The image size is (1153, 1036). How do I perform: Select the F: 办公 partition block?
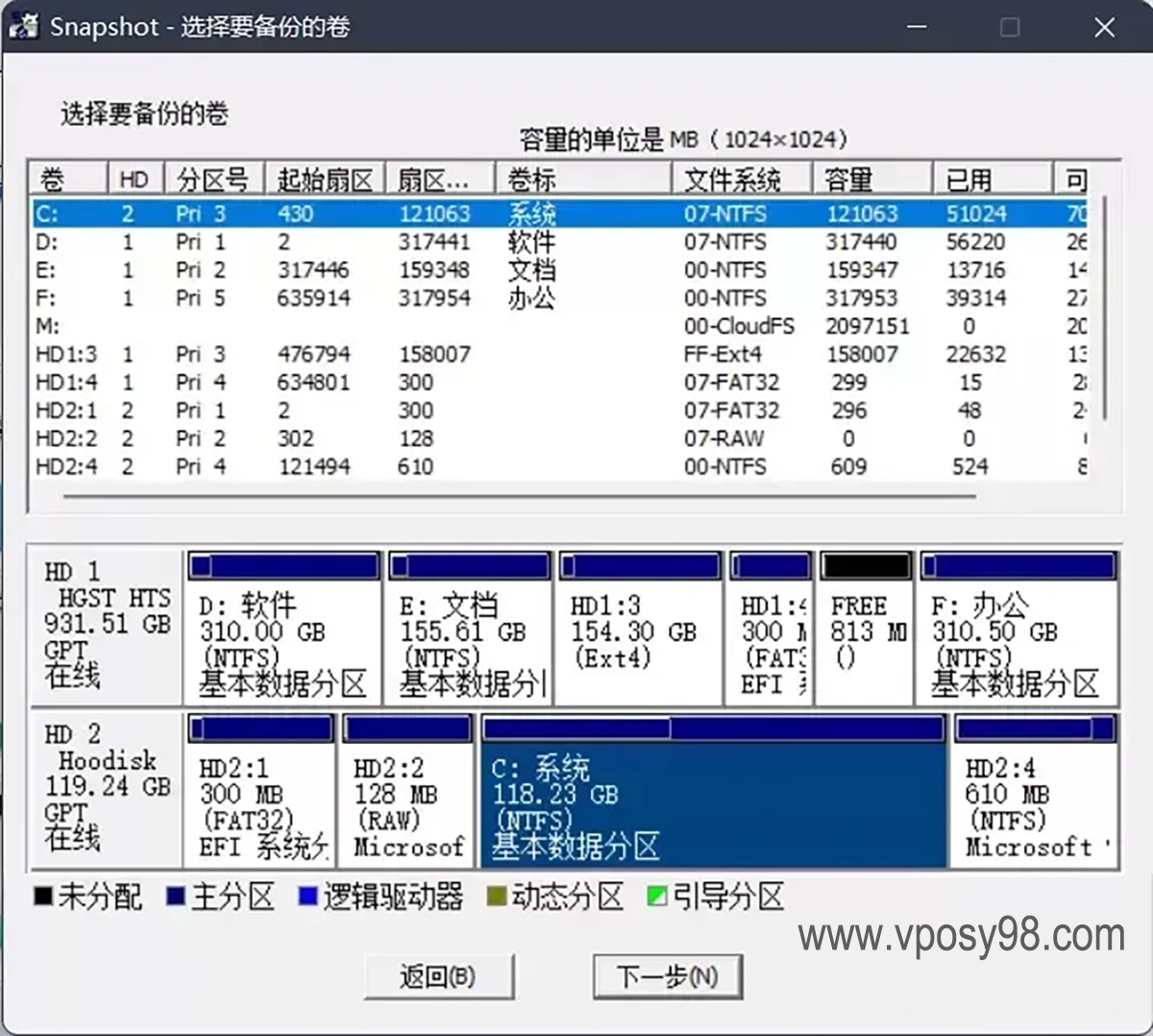coord(1018,629)
